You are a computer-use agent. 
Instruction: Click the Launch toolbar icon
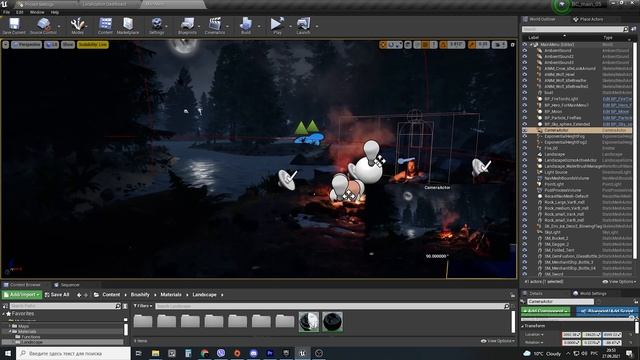[303, 25]
